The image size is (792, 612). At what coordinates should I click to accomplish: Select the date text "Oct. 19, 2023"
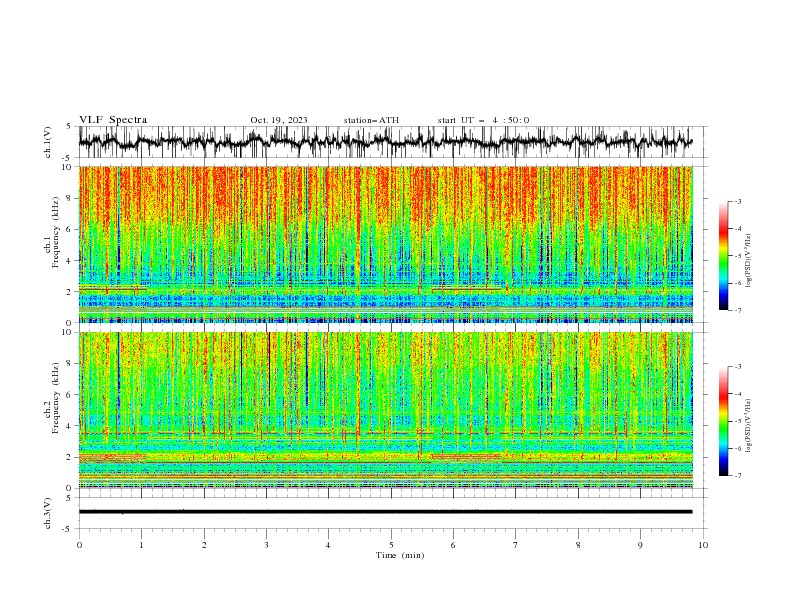279,120
